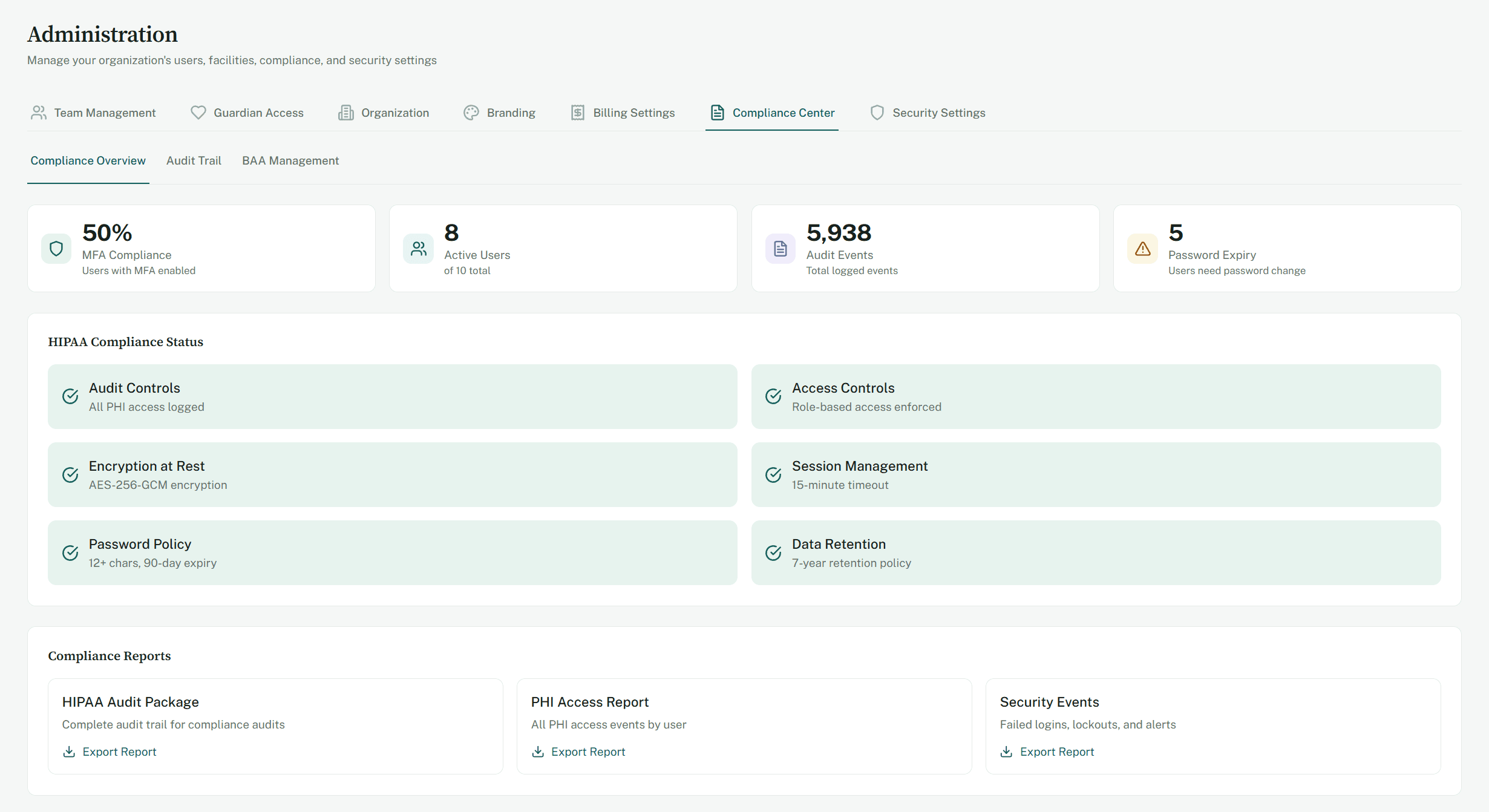
Task: Click the Password Policy checkmark icon
Action: click(70, 552)
